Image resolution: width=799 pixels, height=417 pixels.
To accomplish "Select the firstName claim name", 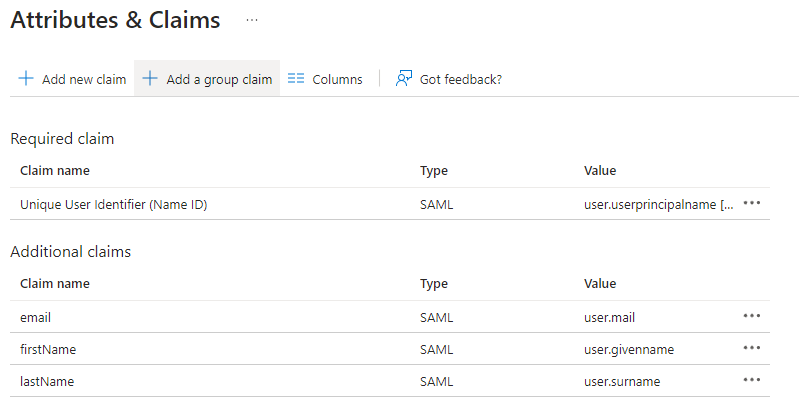I will coord(48,349).
